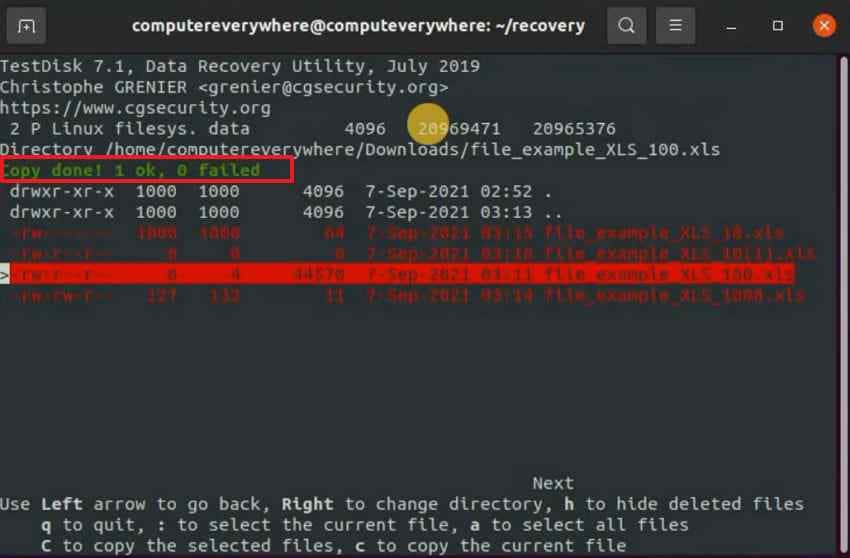Open the terminal hamburger menu
This screenshot has height=558, width=850.
point(675,25)
